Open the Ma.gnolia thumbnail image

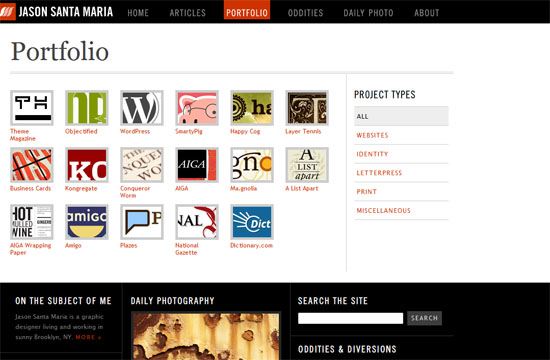click(252, 165)
